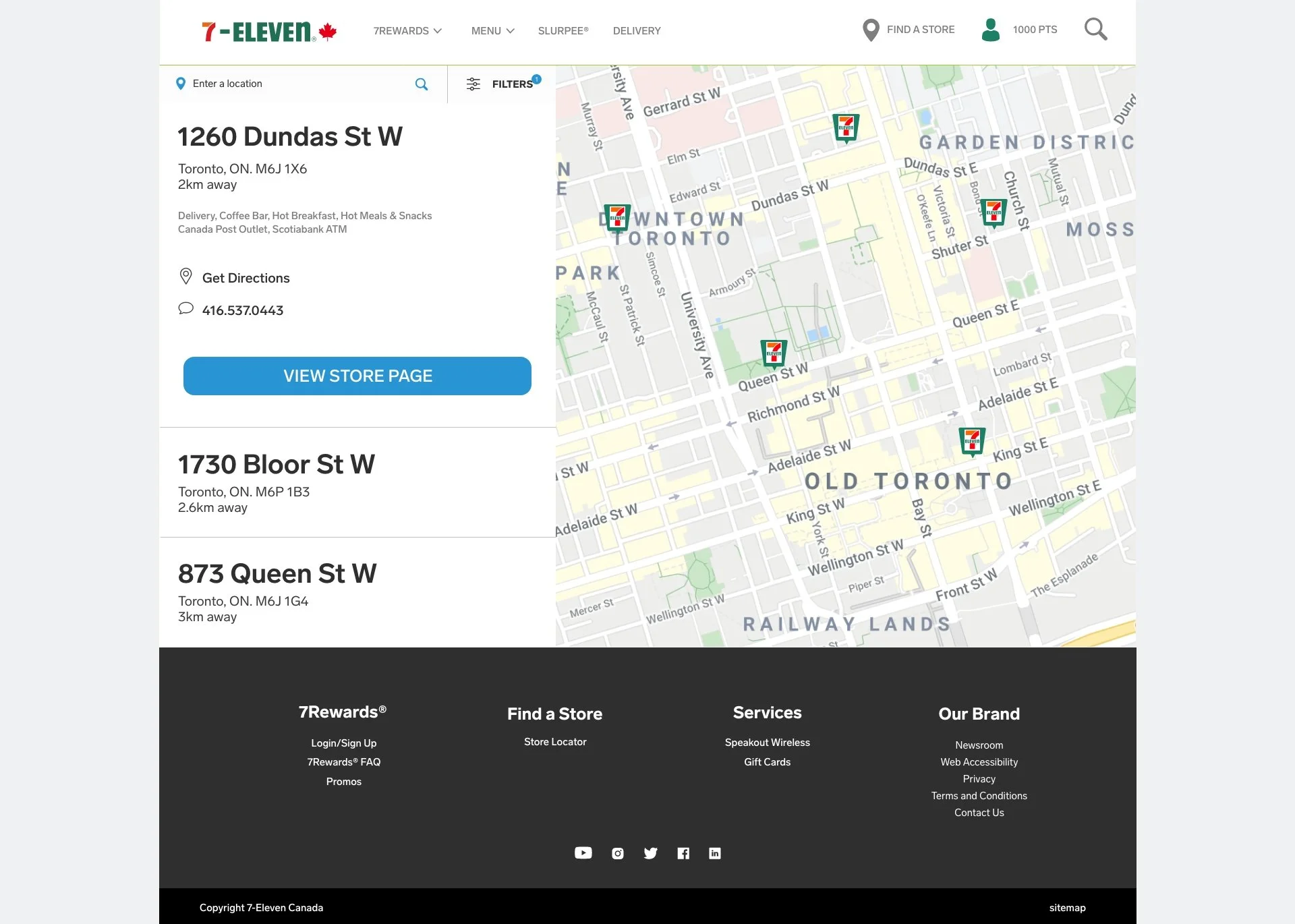Click the services list under 1260 Dundas
This screenshot has width=1295, height=924.
(305, 223)
